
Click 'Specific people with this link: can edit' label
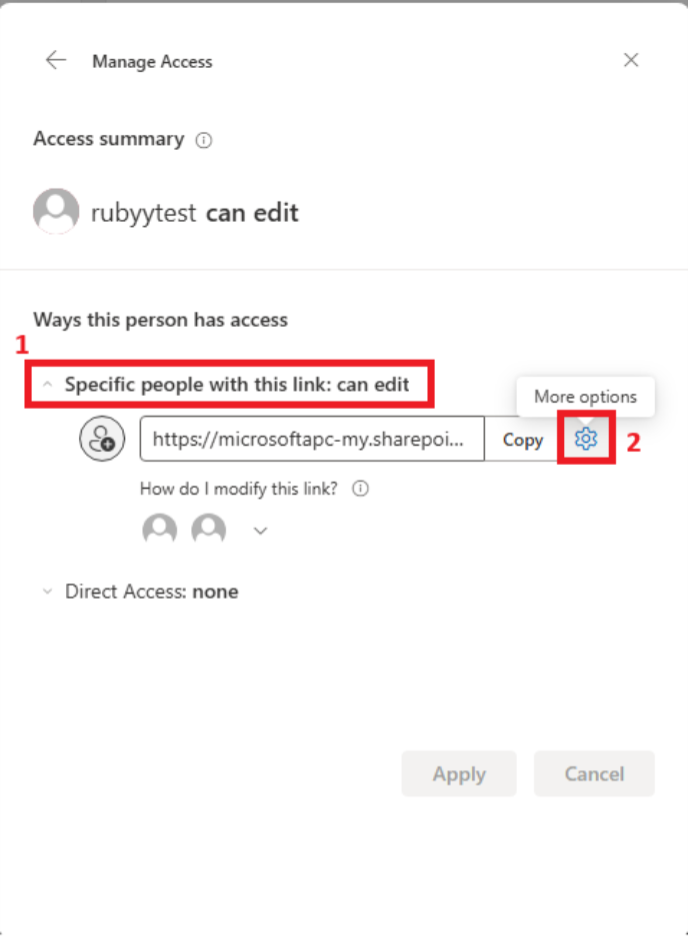[x=237, y=384]
